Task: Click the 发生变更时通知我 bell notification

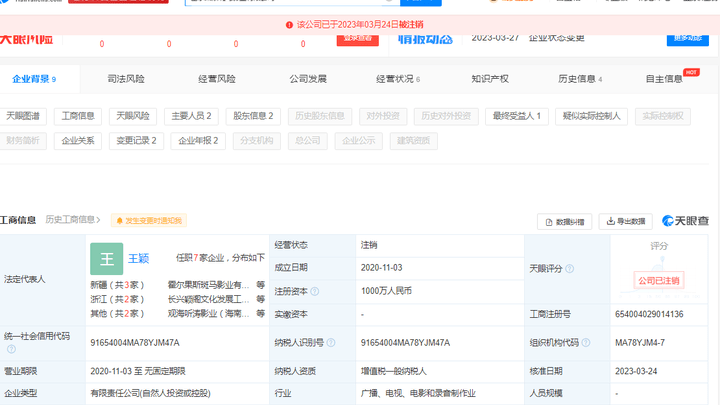Action: (x=149, y=221)
